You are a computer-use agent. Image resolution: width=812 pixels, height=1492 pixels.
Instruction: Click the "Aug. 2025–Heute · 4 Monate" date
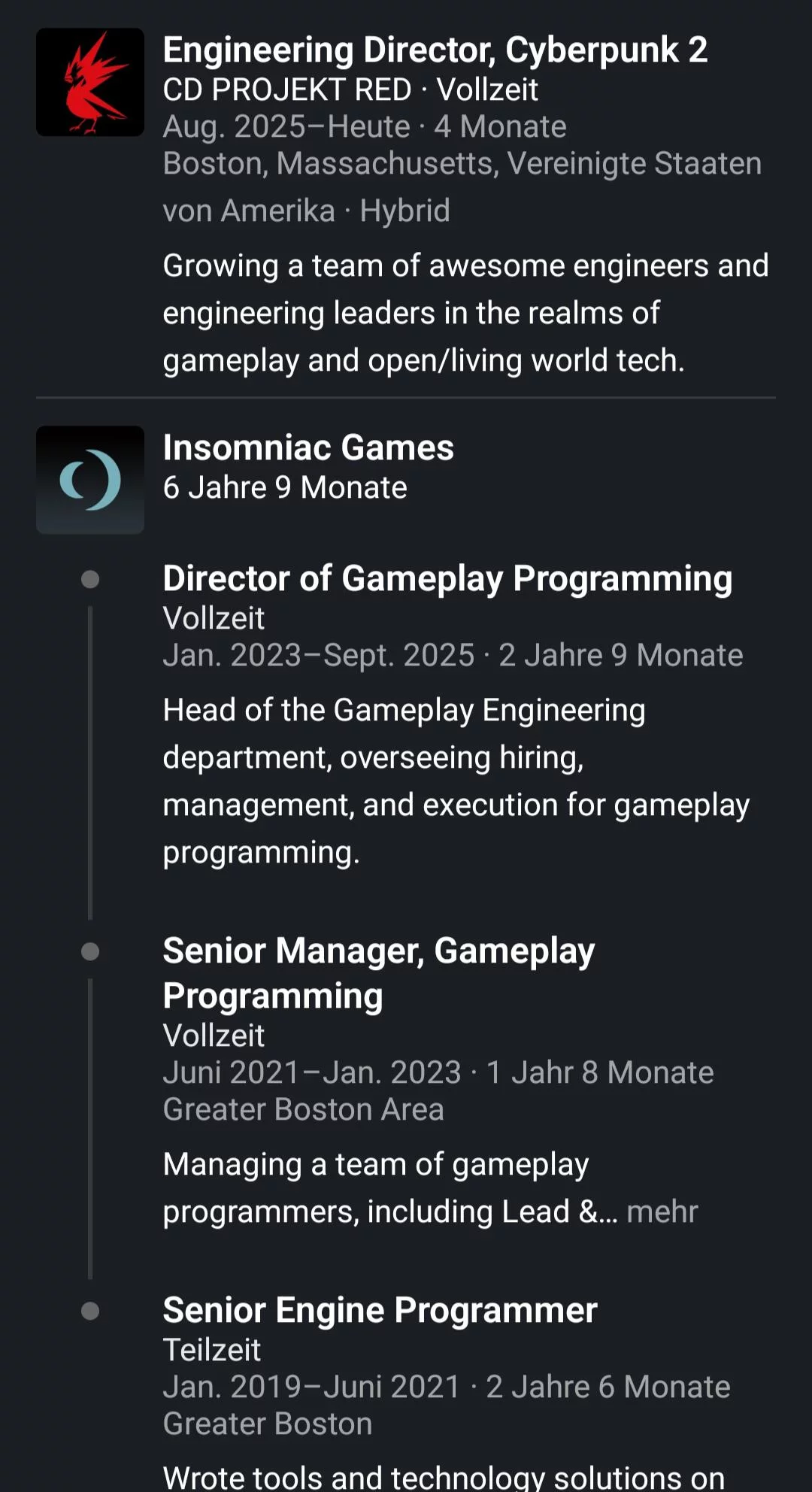point(365,127)
